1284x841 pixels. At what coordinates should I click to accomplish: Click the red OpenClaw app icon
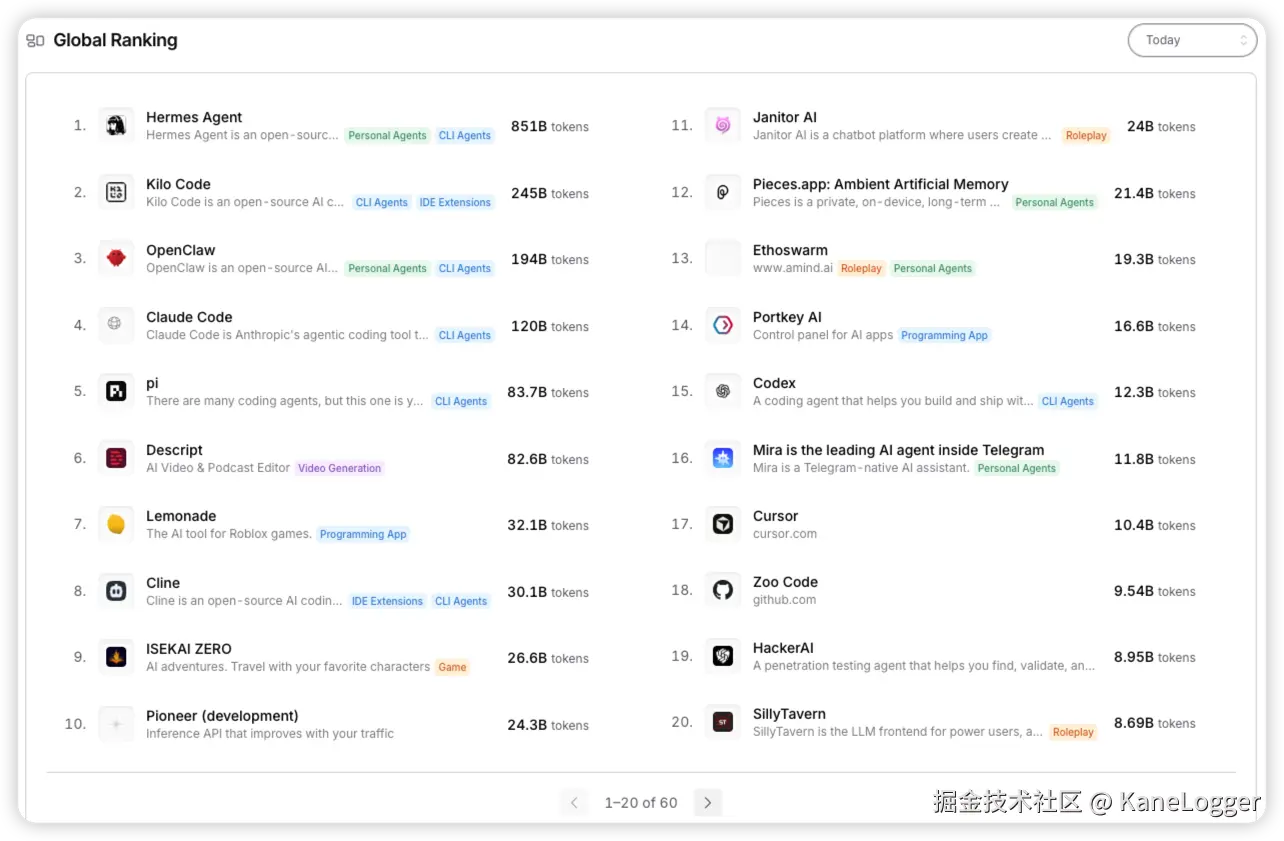pos(116,259)
